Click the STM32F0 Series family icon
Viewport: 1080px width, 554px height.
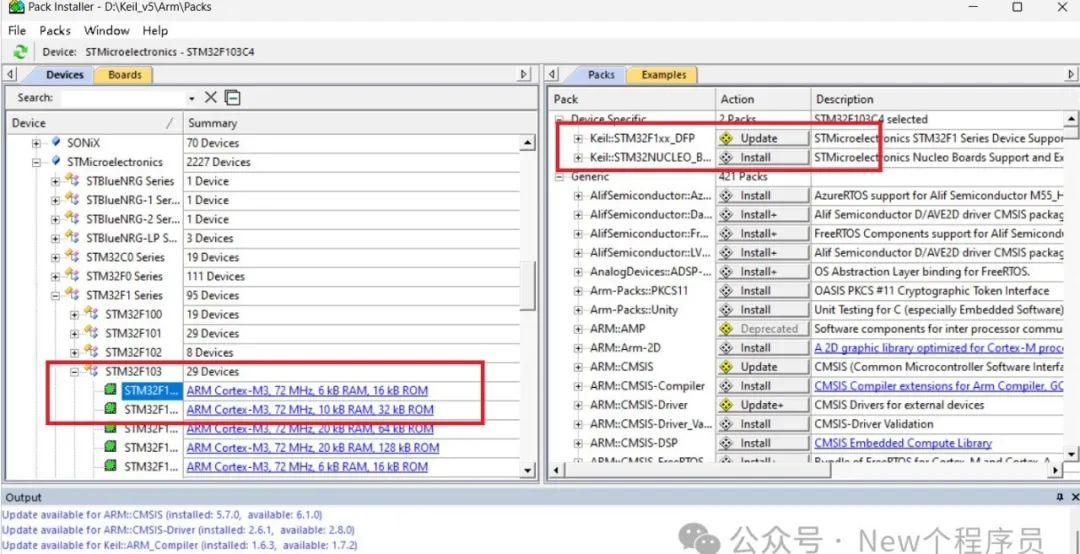click(72, 276)
